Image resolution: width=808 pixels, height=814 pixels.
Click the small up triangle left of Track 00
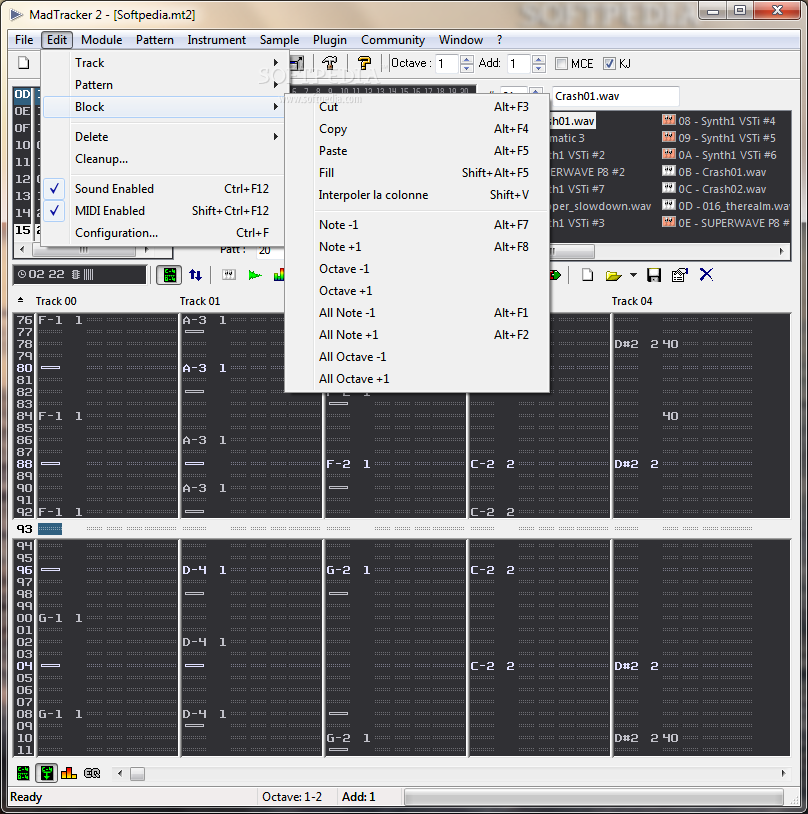coord(20,300)
